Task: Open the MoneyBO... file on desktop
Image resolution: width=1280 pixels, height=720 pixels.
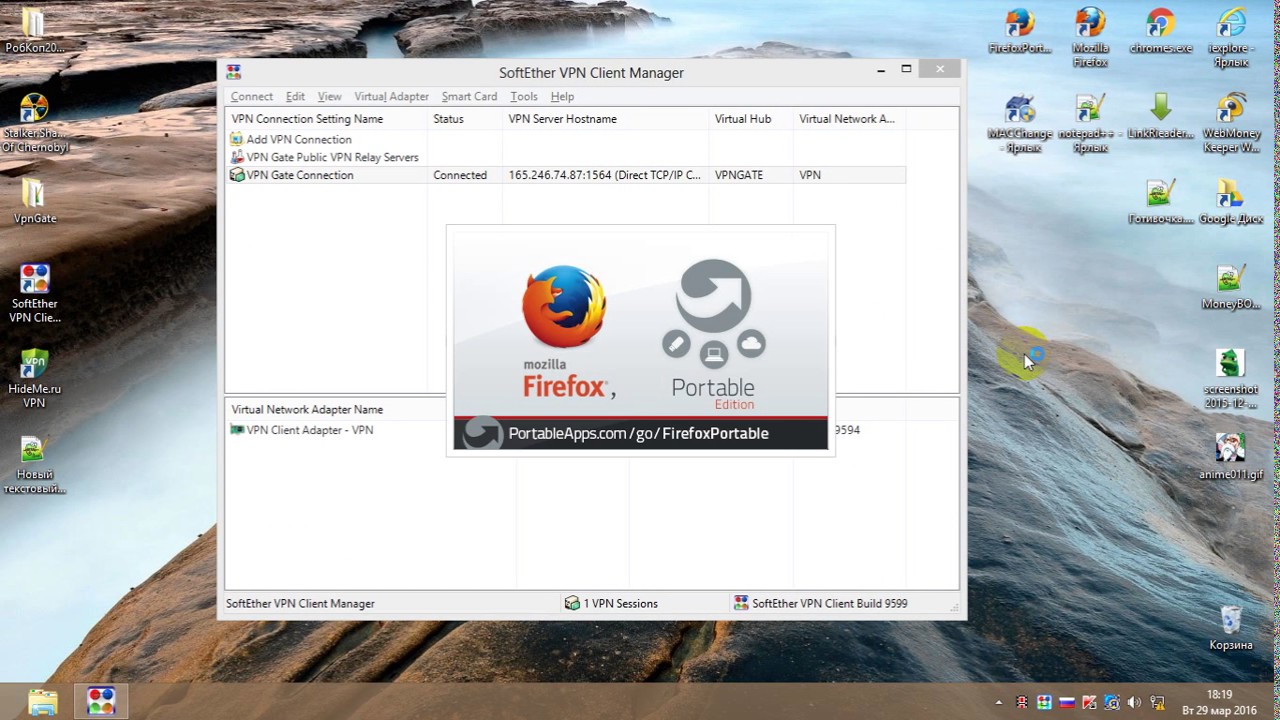Action: (1230, 286)
